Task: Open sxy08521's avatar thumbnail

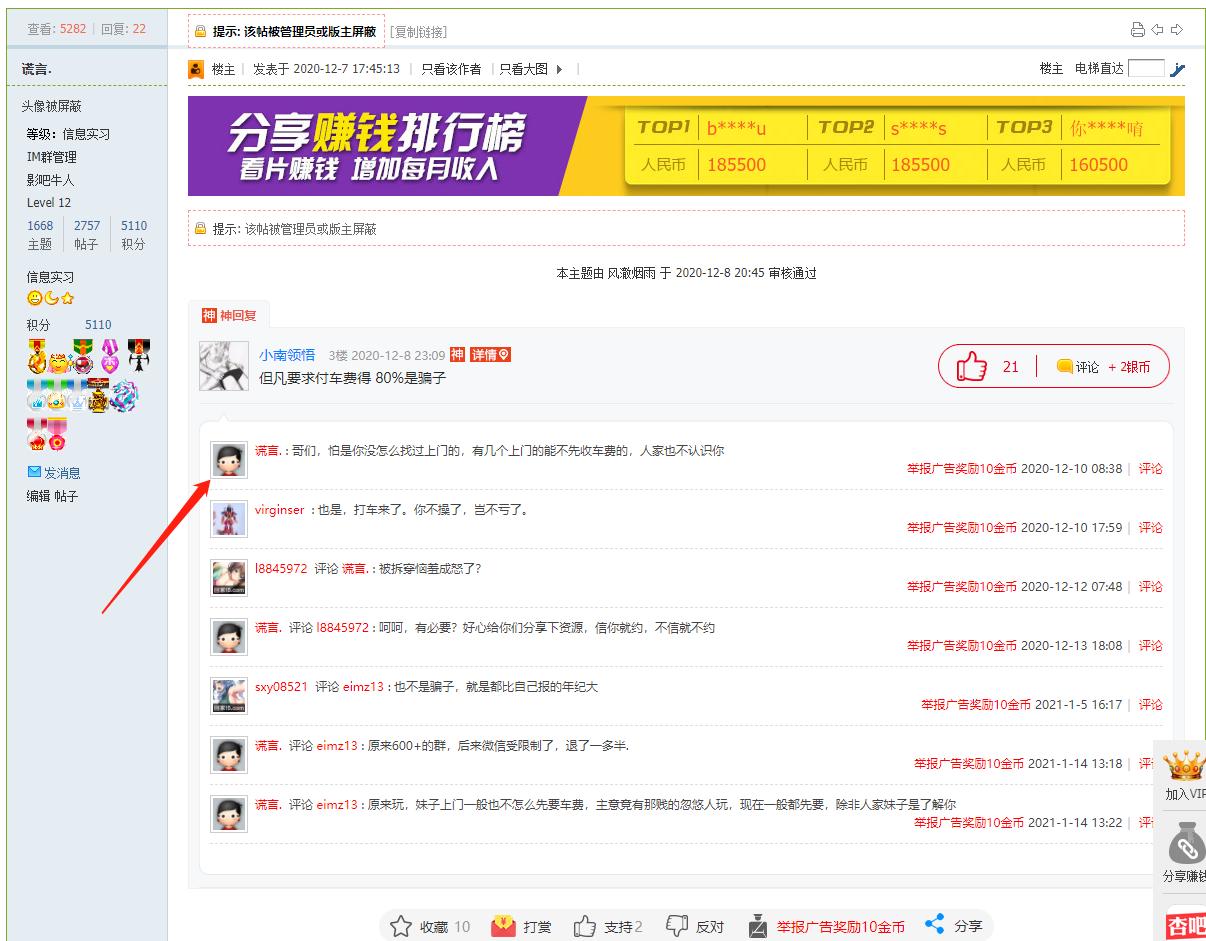Action: click(x=229, y=696)
